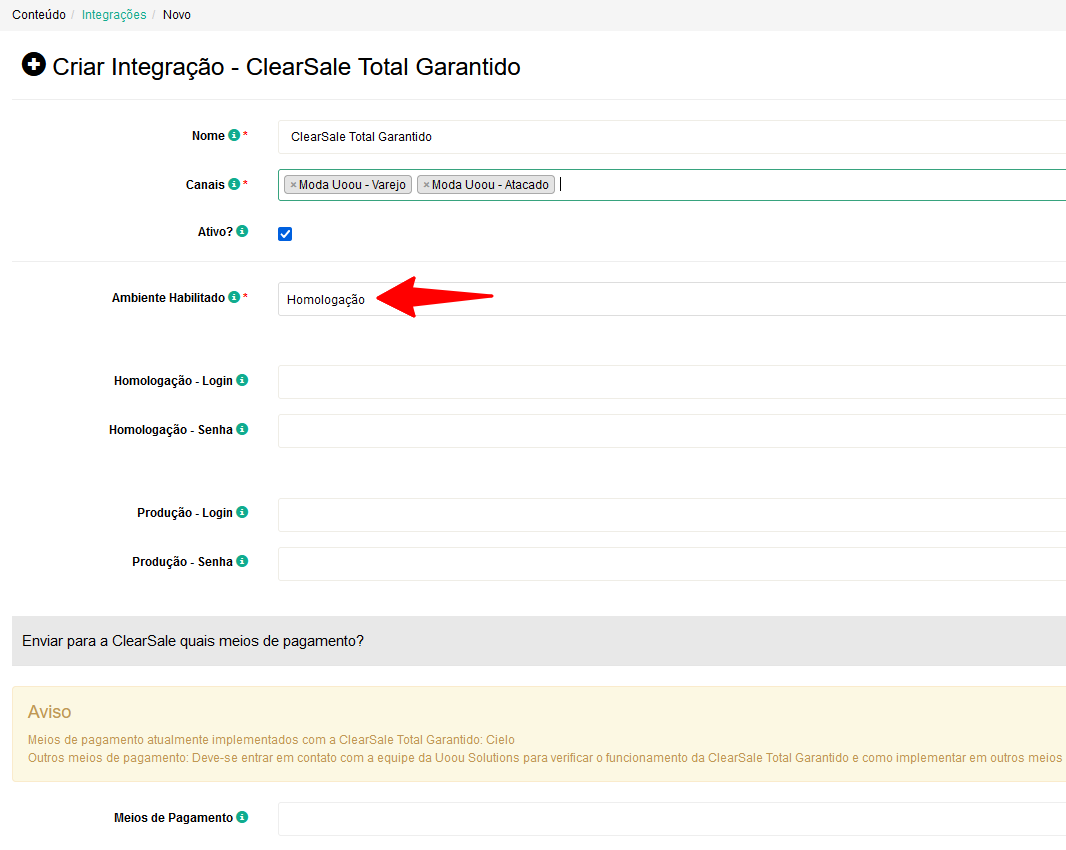Focus the Homologação - Login input

click(672, 381)
